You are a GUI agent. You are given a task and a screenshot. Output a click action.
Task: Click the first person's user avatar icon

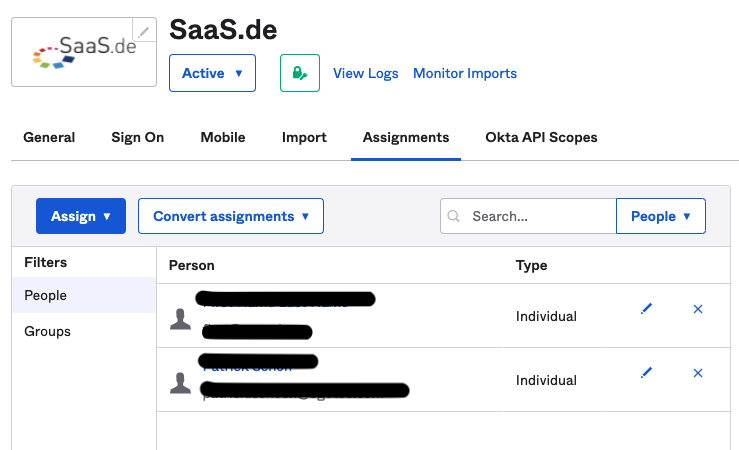(180, 319)
